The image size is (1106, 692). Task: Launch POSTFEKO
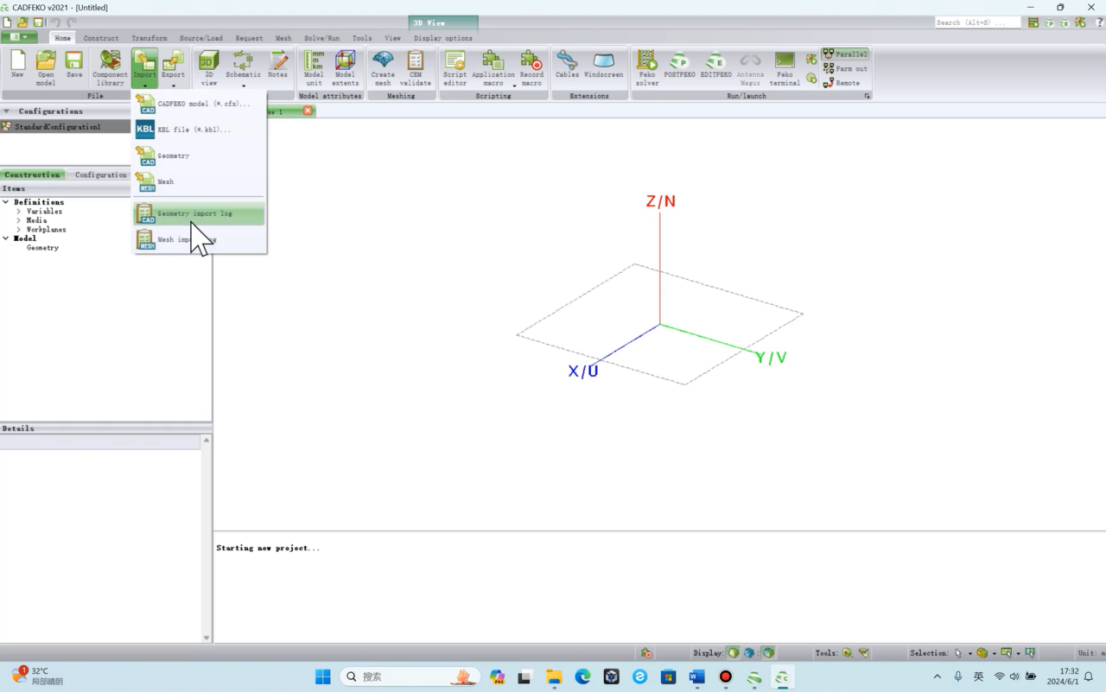[679, 64]
